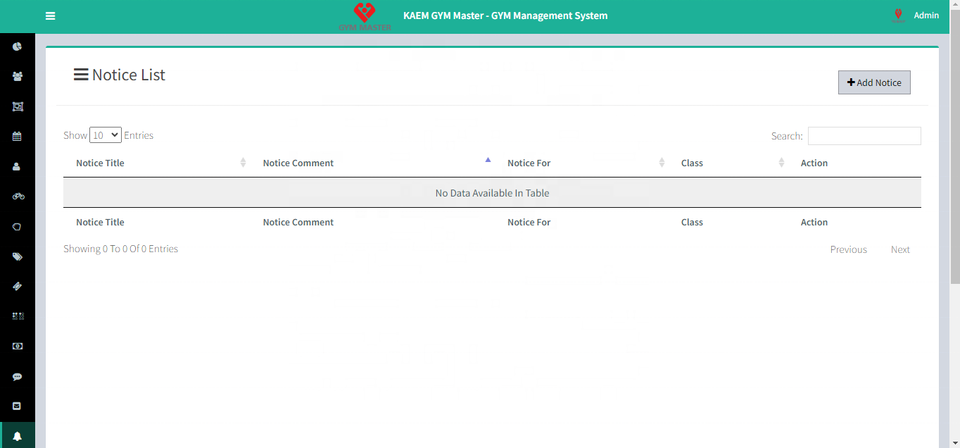
Task: Sort table by Notice Title column header
Action: tap(100, 163)
